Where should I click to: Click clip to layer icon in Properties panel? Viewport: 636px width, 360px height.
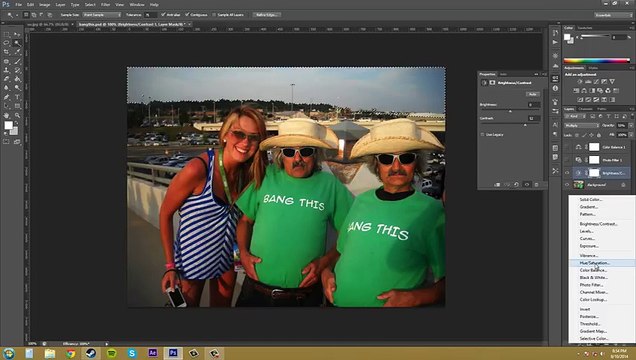497,185
